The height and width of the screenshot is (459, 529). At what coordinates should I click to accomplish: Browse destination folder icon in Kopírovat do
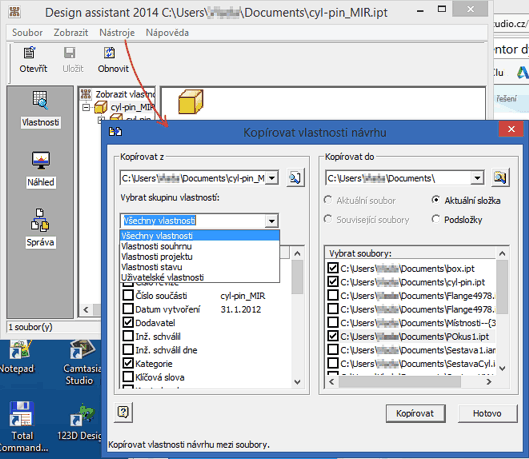500,177
